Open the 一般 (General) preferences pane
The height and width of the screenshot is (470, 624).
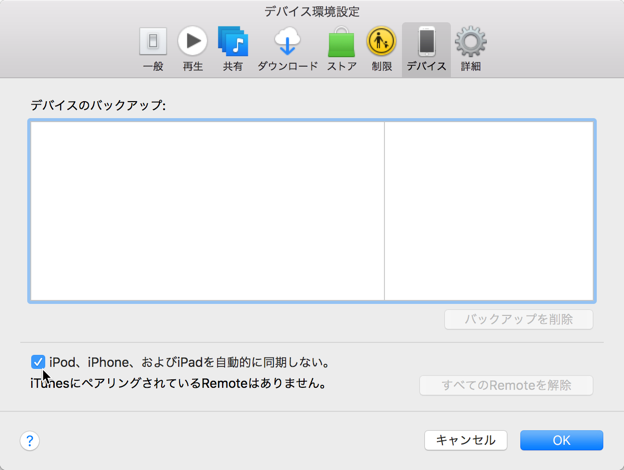pyautogui.click(x=153, y=49)
